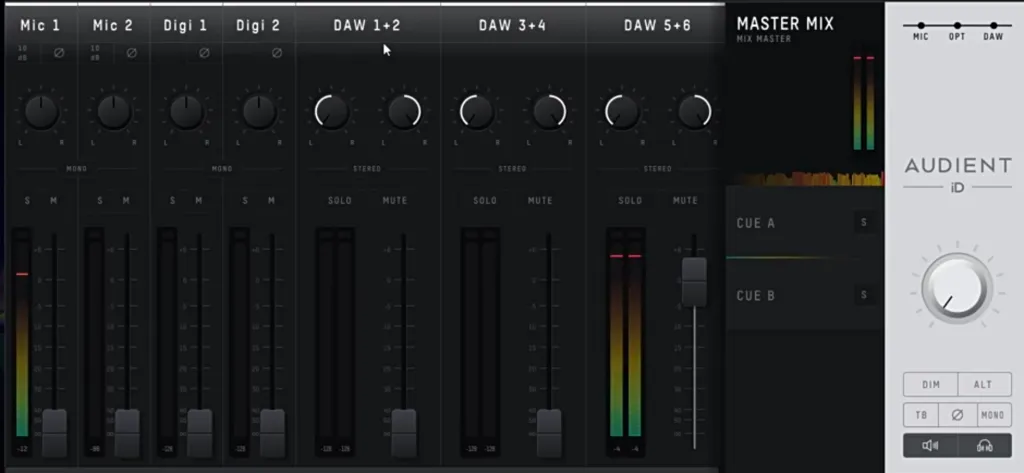
Task: Click the main Audient iD volume knob
Action: pyautogui.click(x=957, y=289)
